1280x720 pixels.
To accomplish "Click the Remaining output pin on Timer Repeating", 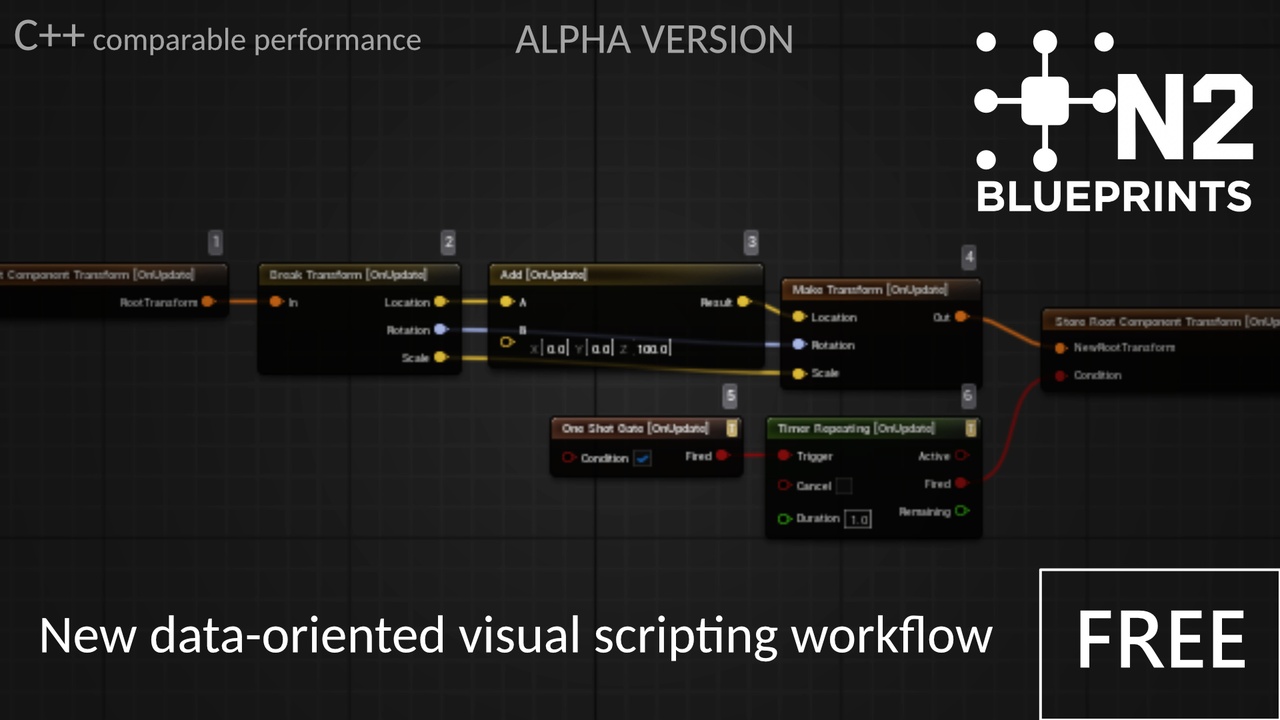I will pos(961,511).
